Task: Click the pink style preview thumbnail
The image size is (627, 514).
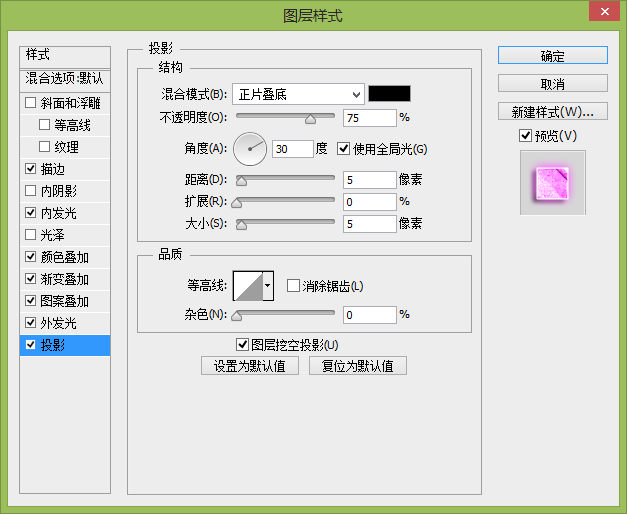Action: pyautogui.click(x=553, y=183)
